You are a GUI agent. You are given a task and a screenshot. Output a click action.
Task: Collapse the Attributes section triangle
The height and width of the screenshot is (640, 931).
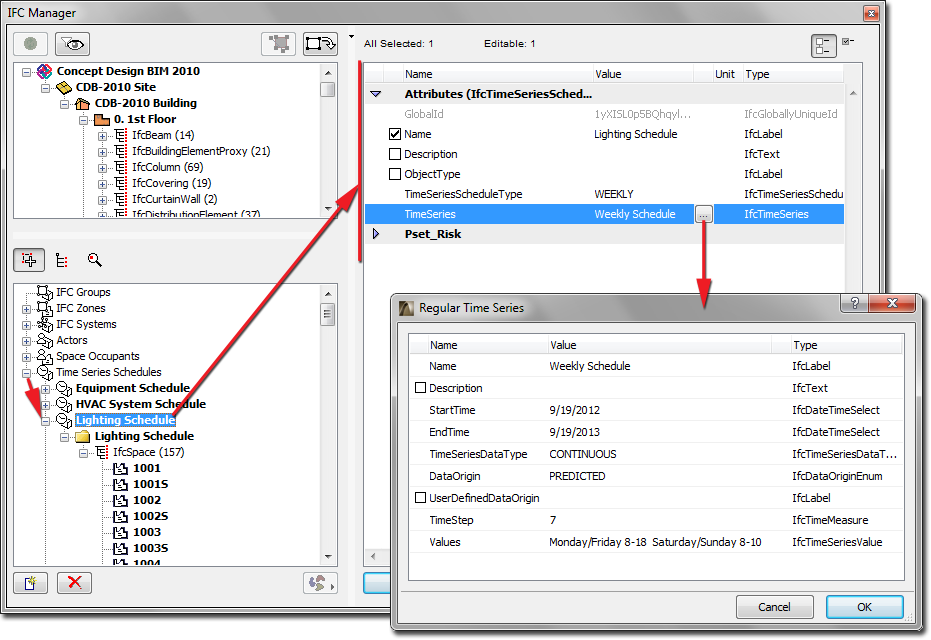376,94
